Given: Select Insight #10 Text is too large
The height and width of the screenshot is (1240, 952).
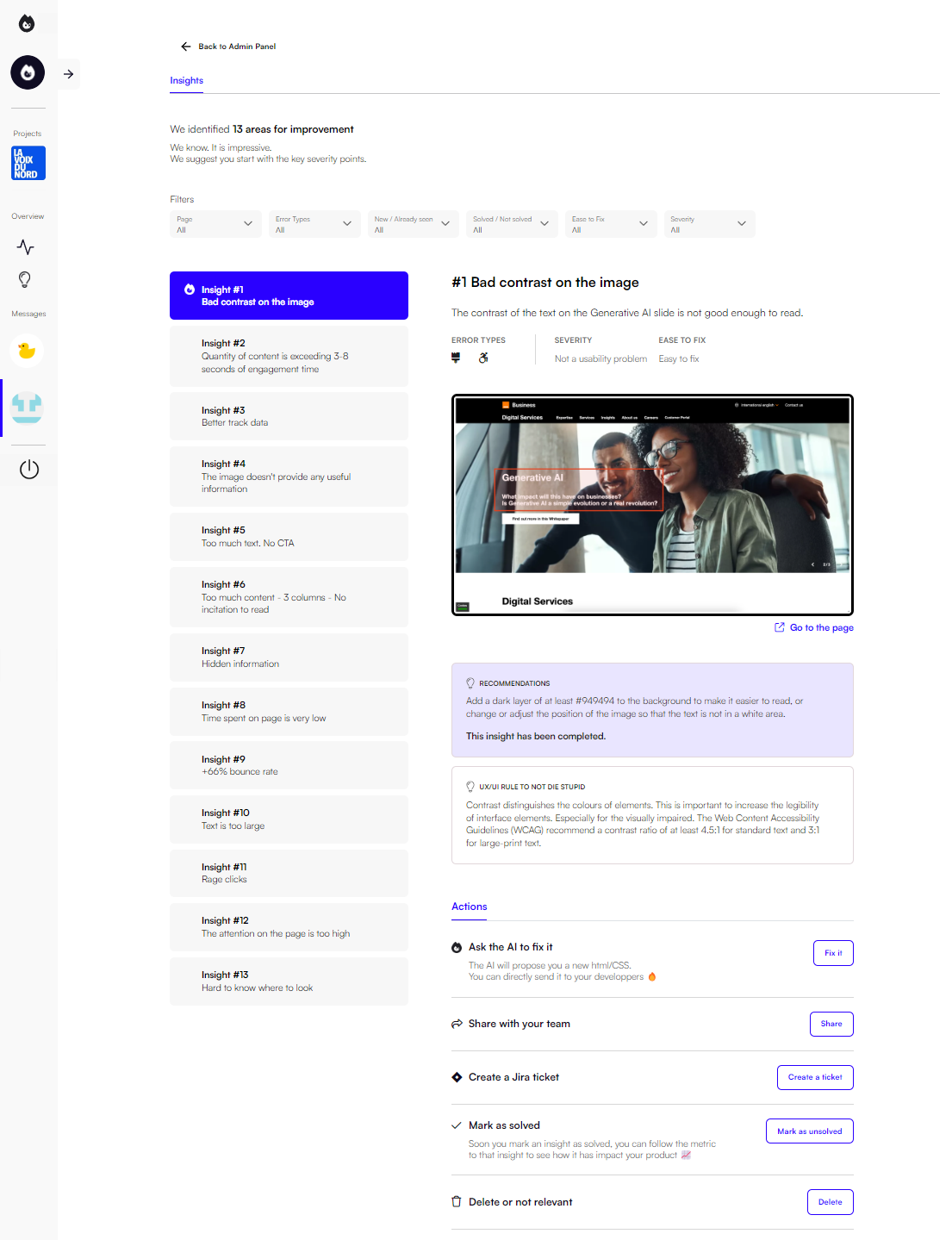Looking at the screenshot, I should click(289, 819).
